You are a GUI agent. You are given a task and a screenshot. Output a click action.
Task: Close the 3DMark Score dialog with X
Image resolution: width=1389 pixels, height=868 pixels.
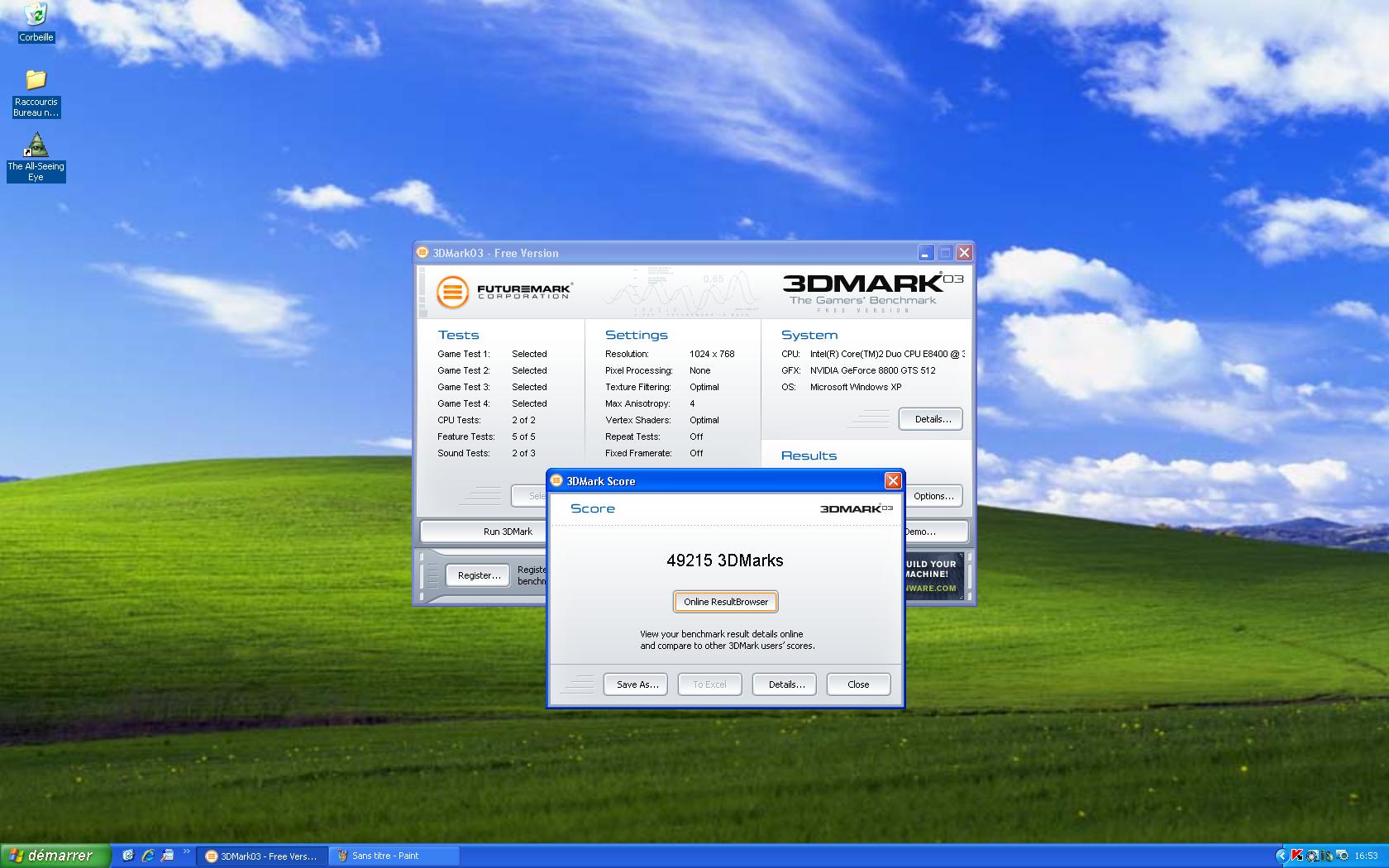tap(893, 481)
